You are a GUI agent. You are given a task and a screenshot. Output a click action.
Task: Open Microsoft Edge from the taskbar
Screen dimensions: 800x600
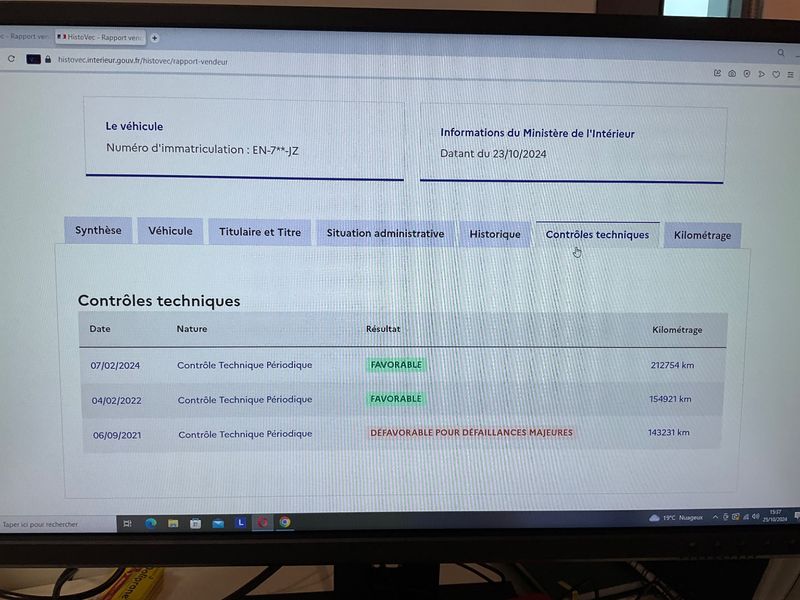(x=151, y=523)
